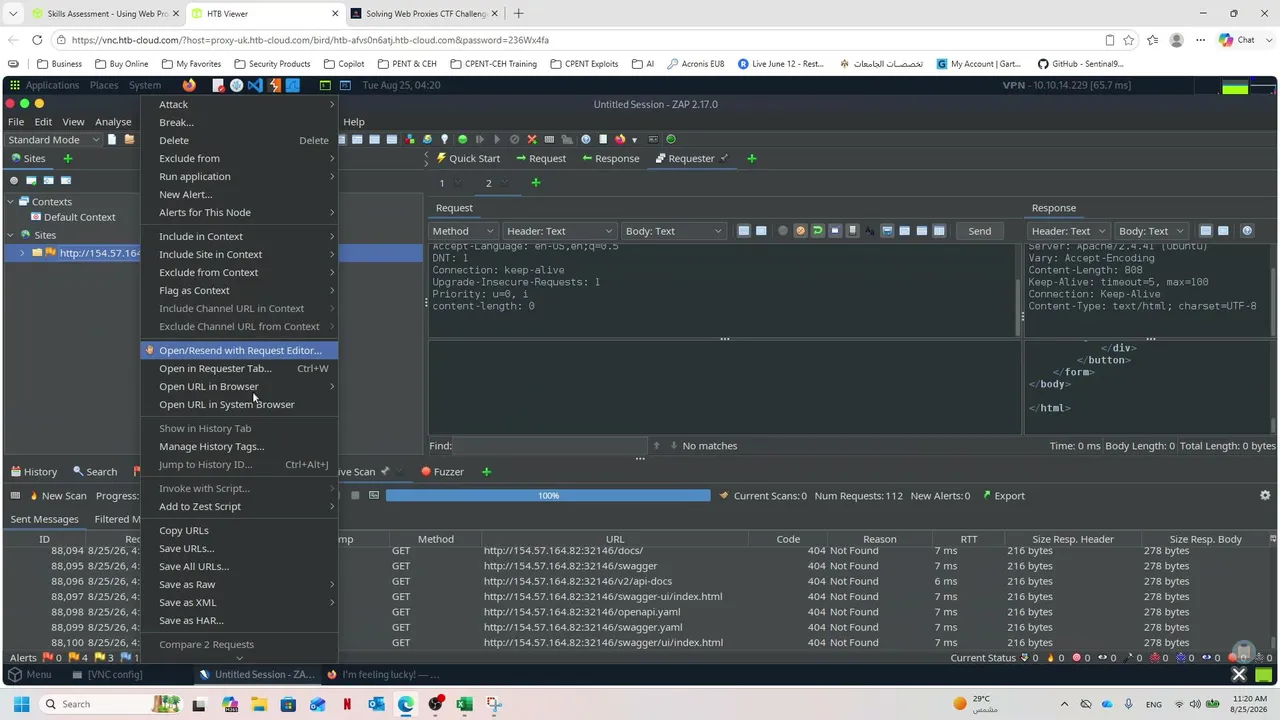Open the Copilot bookmarks folder
The width and height of the screenshot is (1280, 720).
pyautogui.click(x=344, y=64)
